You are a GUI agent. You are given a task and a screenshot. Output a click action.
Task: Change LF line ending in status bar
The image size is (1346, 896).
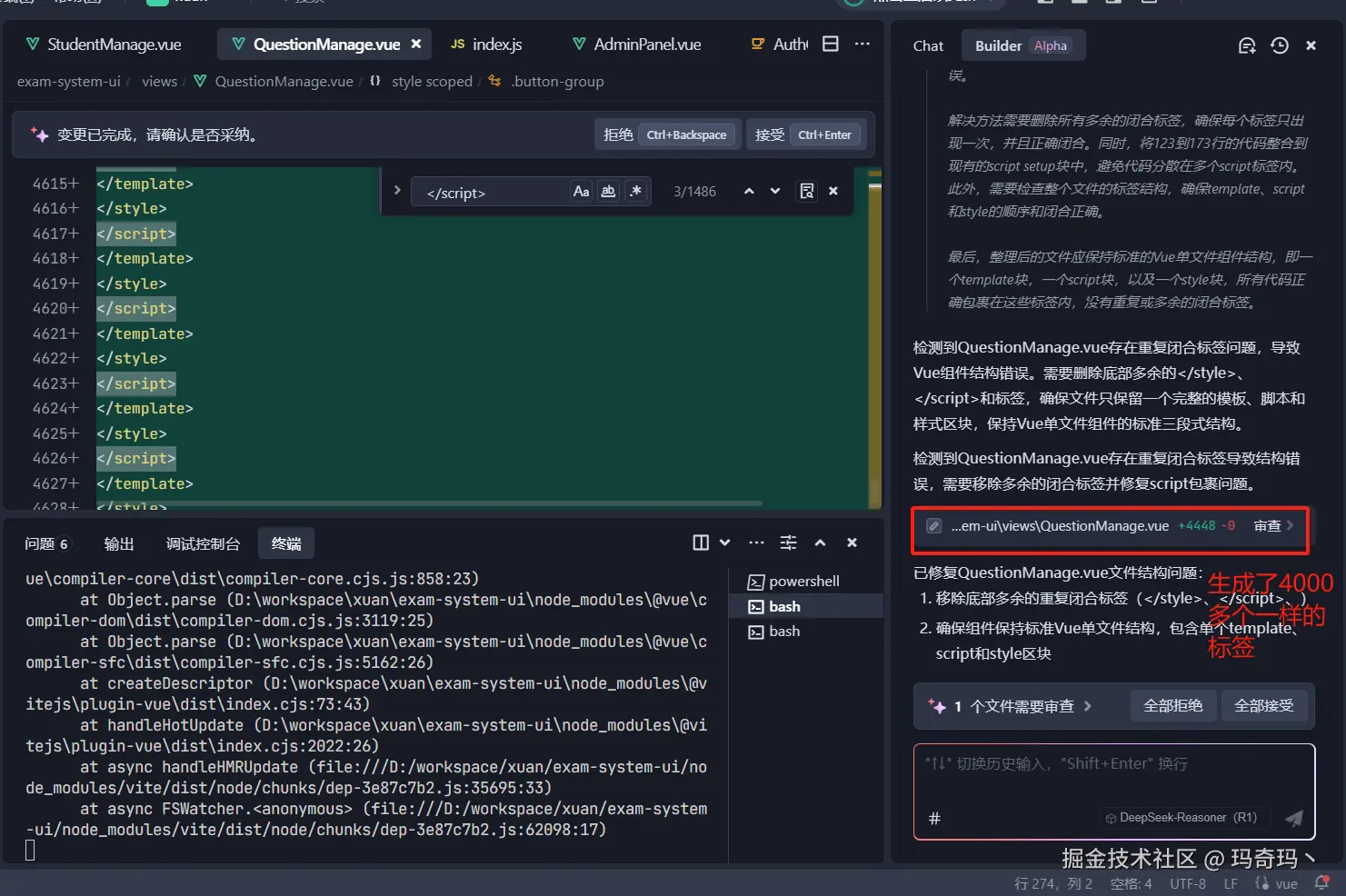click(x=1231, y=884)
